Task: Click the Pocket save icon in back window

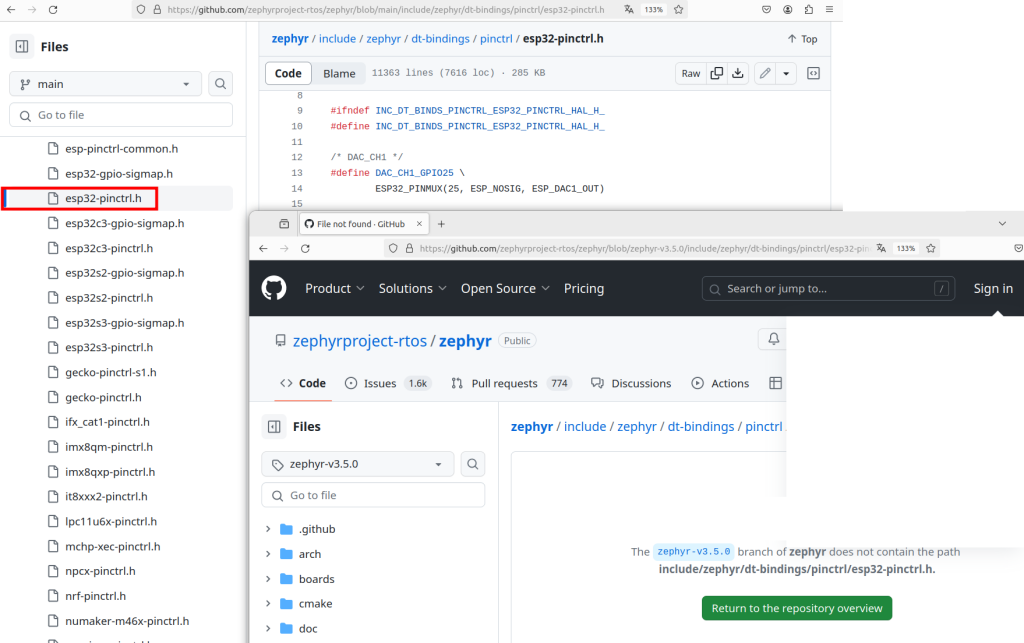Action: pyautogui.click(x=767, y=10)
